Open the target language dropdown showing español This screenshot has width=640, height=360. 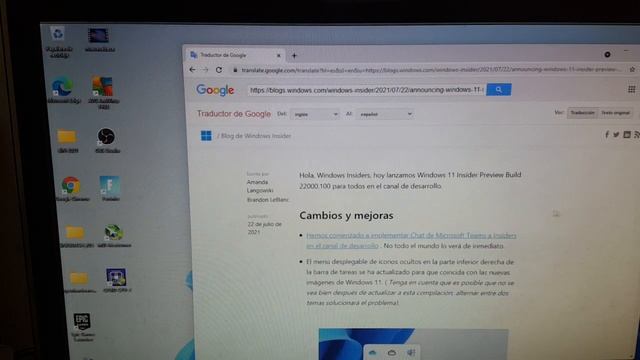(385, 114)
